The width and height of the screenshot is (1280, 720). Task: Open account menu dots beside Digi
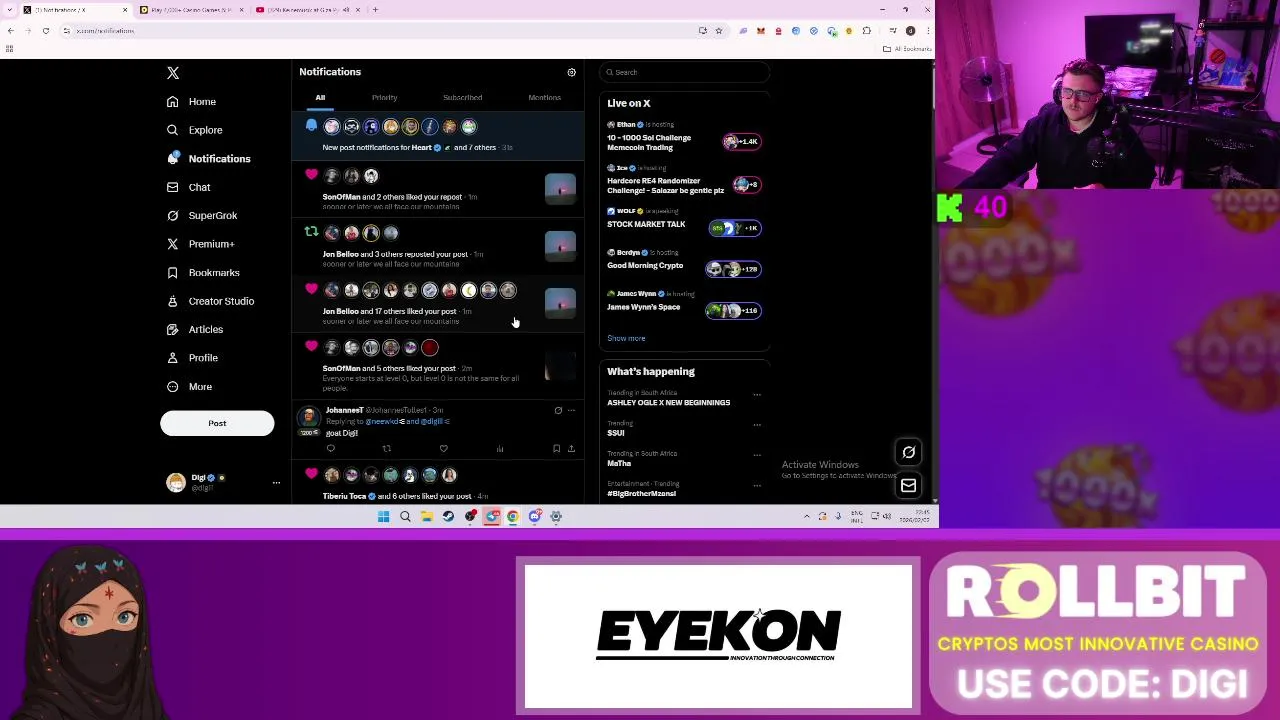(x=276, y=482)
